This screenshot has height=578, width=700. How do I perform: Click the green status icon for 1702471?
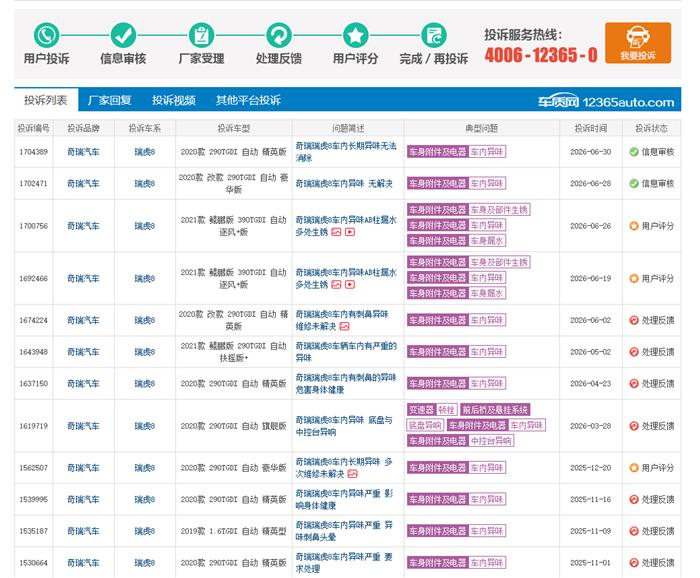(x=634, y=183)
